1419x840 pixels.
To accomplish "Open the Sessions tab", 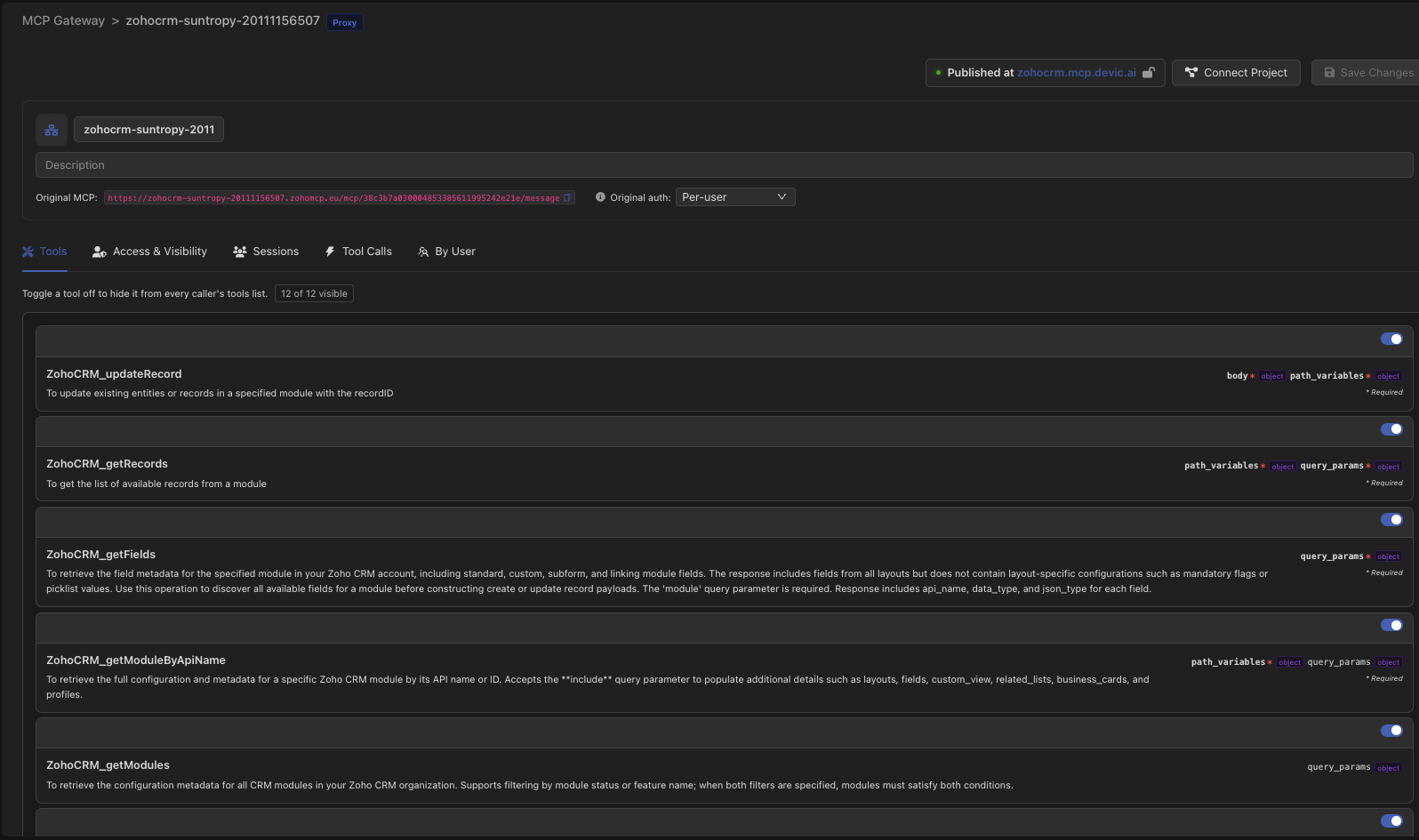I will pyautogui.click(x=266, y=252).
